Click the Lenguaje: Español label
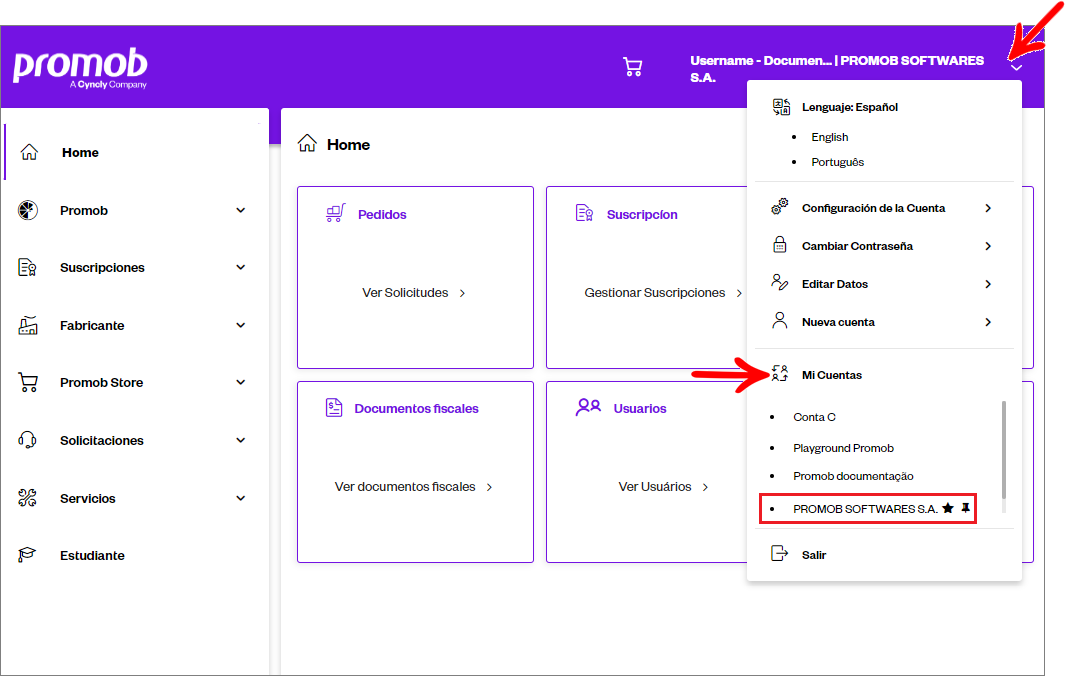Image resolution: width=1066 pixels, height=676 pixels. [850, 107]
